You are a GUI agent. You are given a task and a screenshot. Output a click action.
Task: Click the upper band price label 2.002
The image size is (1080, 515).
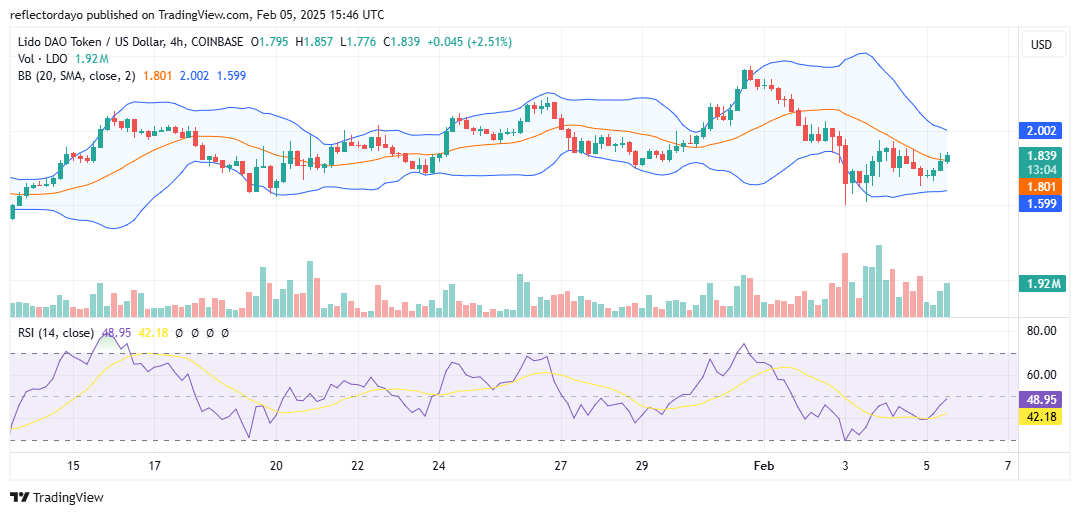pyautogui.click(x=1042, y=131)
